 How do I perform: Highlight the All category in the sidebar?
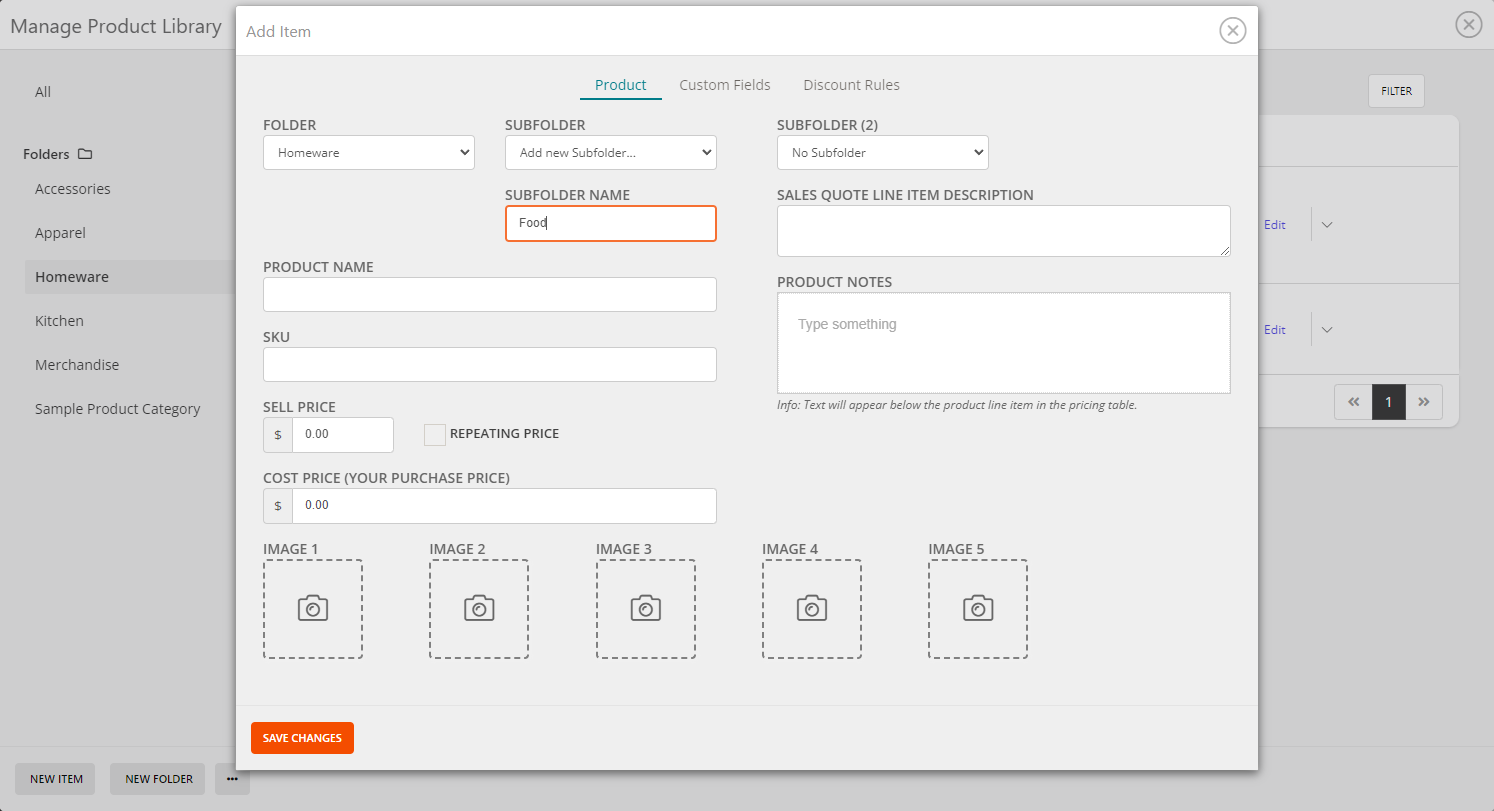point(43,91)
